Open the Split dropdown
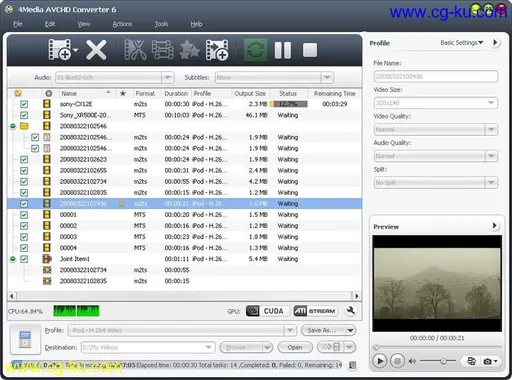Viewport: 512px width, 380px height. (x=491, y=182)
